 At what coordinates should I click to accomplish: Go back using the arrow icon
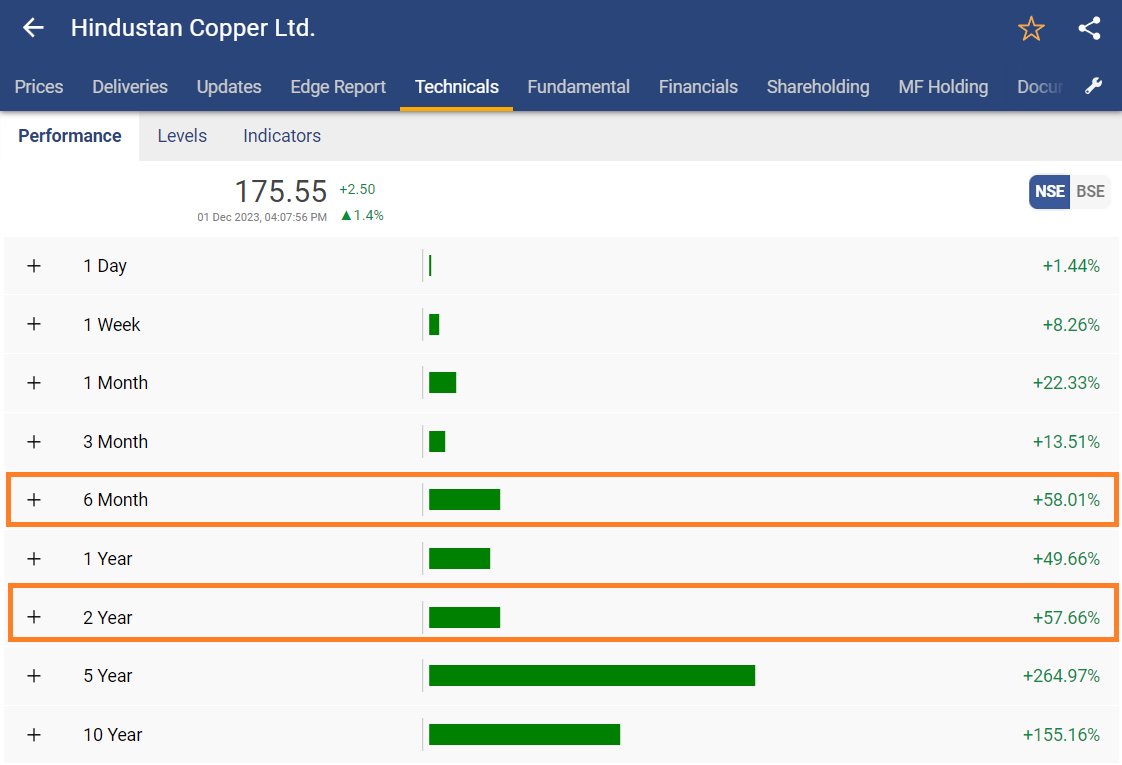[x=33, y=28]
